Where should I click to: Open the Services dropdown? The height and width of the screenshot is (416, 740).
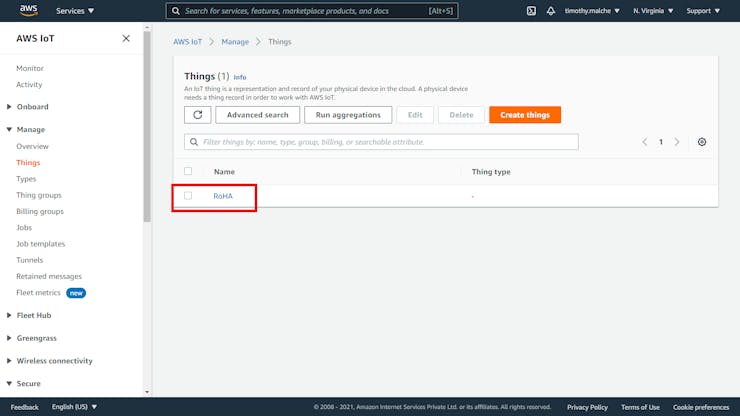(75, 11)
